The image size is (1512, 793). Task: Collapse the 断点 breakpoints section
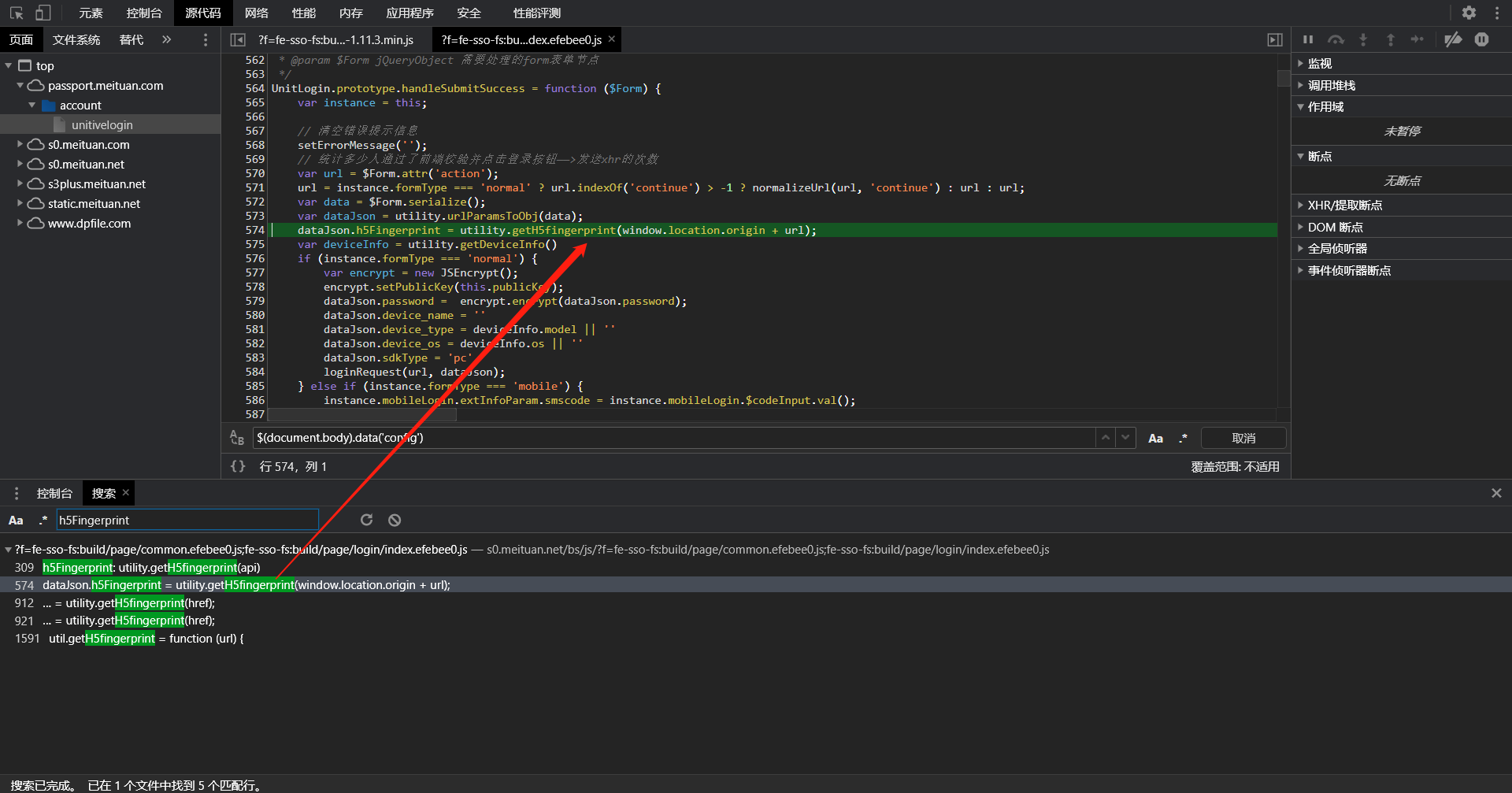pyautogui.click(x=1402, y=157)
